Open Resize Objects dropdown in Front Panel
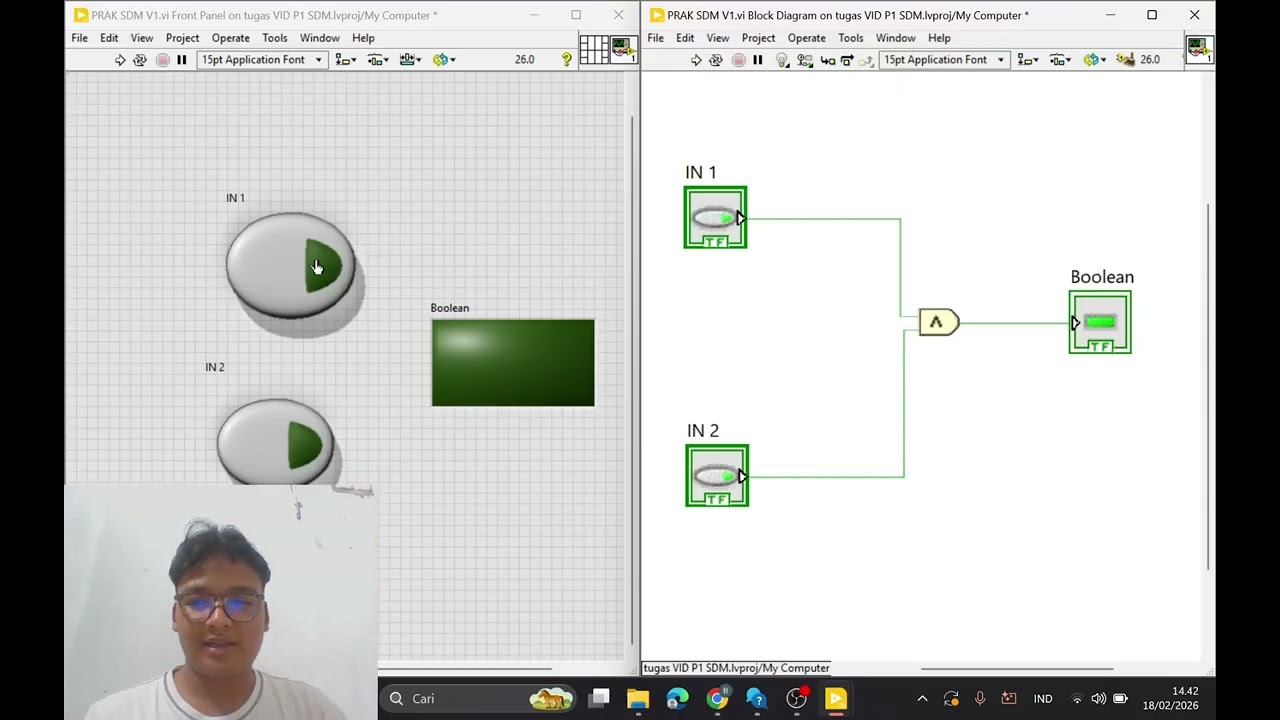The width and height of the screenshot is (1280, 720). [410, 60]
